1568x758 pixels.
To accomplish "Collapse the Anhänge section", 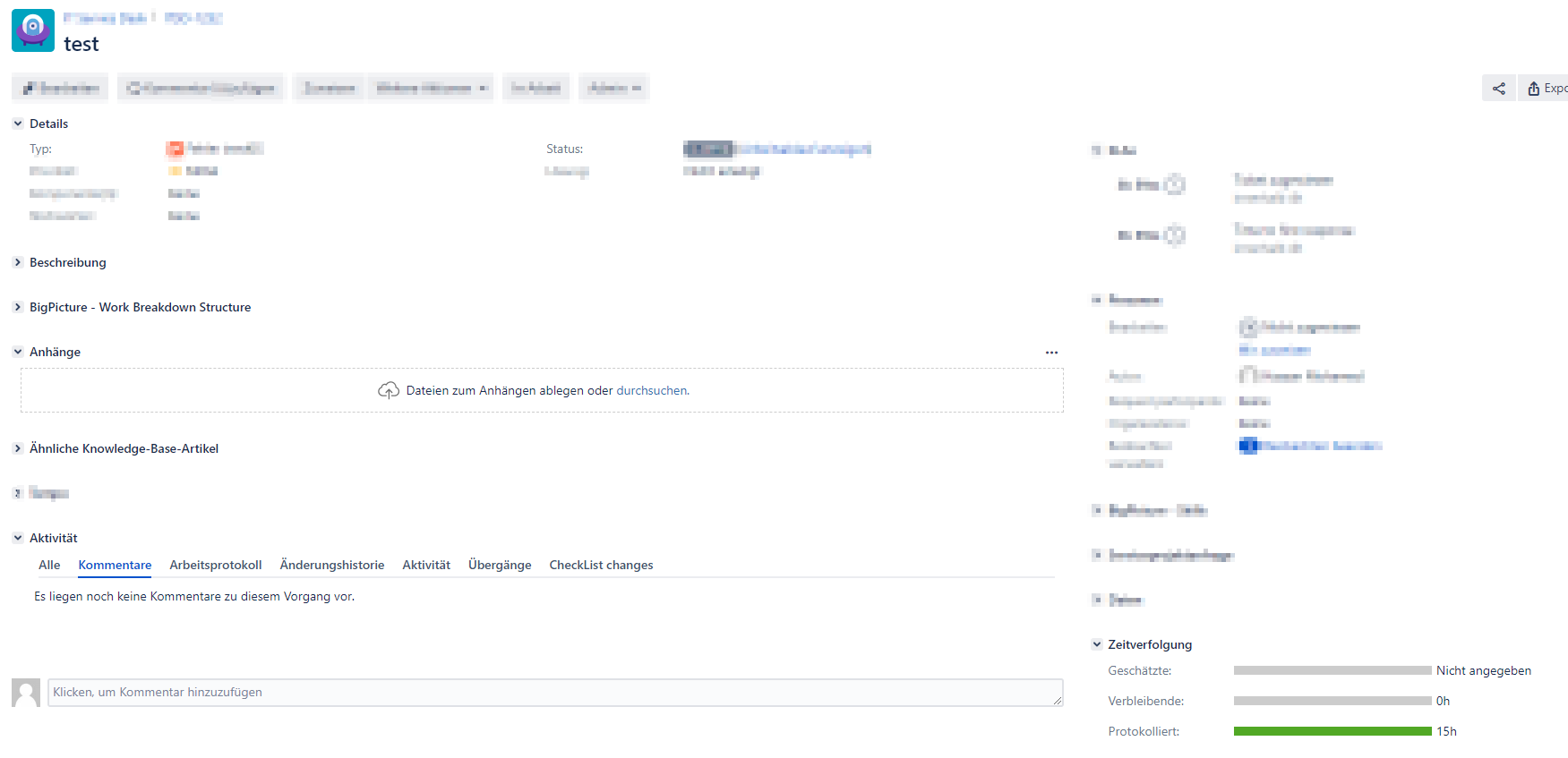I will click(x=18, y=352).
